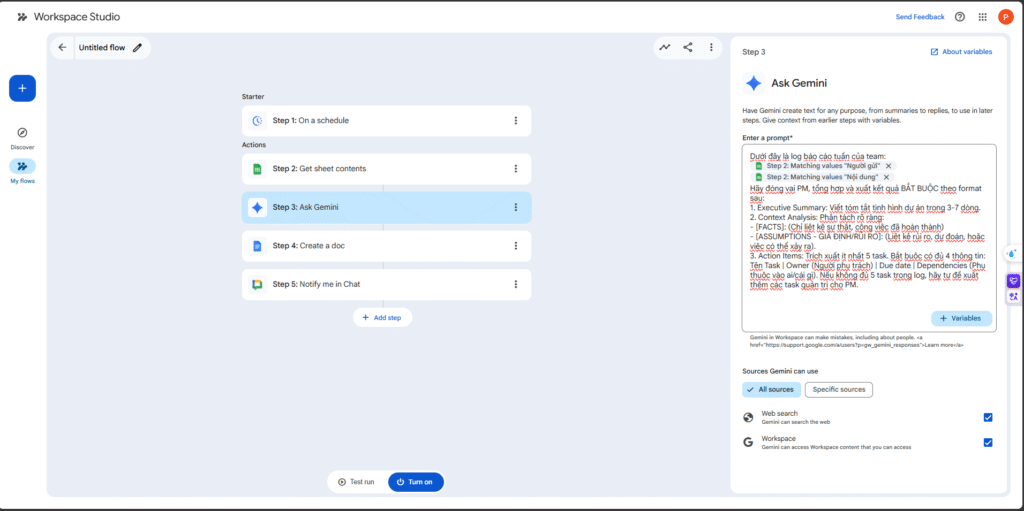Viewport: 1024px width, 511px height.
Task: Click the pencil icon to rename the flow
Action: tap(137, 47)
